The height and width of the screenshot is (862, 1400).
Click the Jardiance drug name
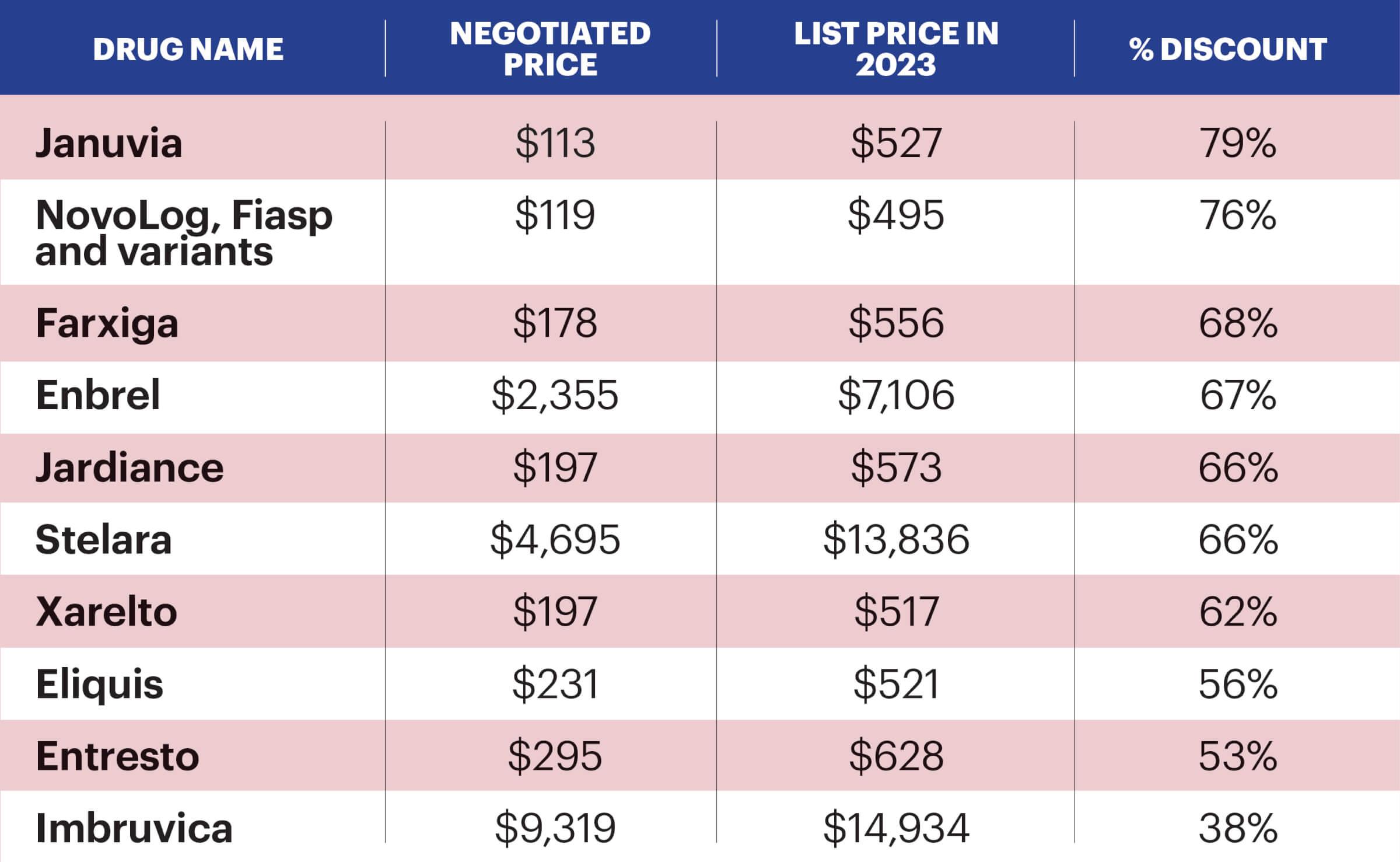click(x=129, y=467)
